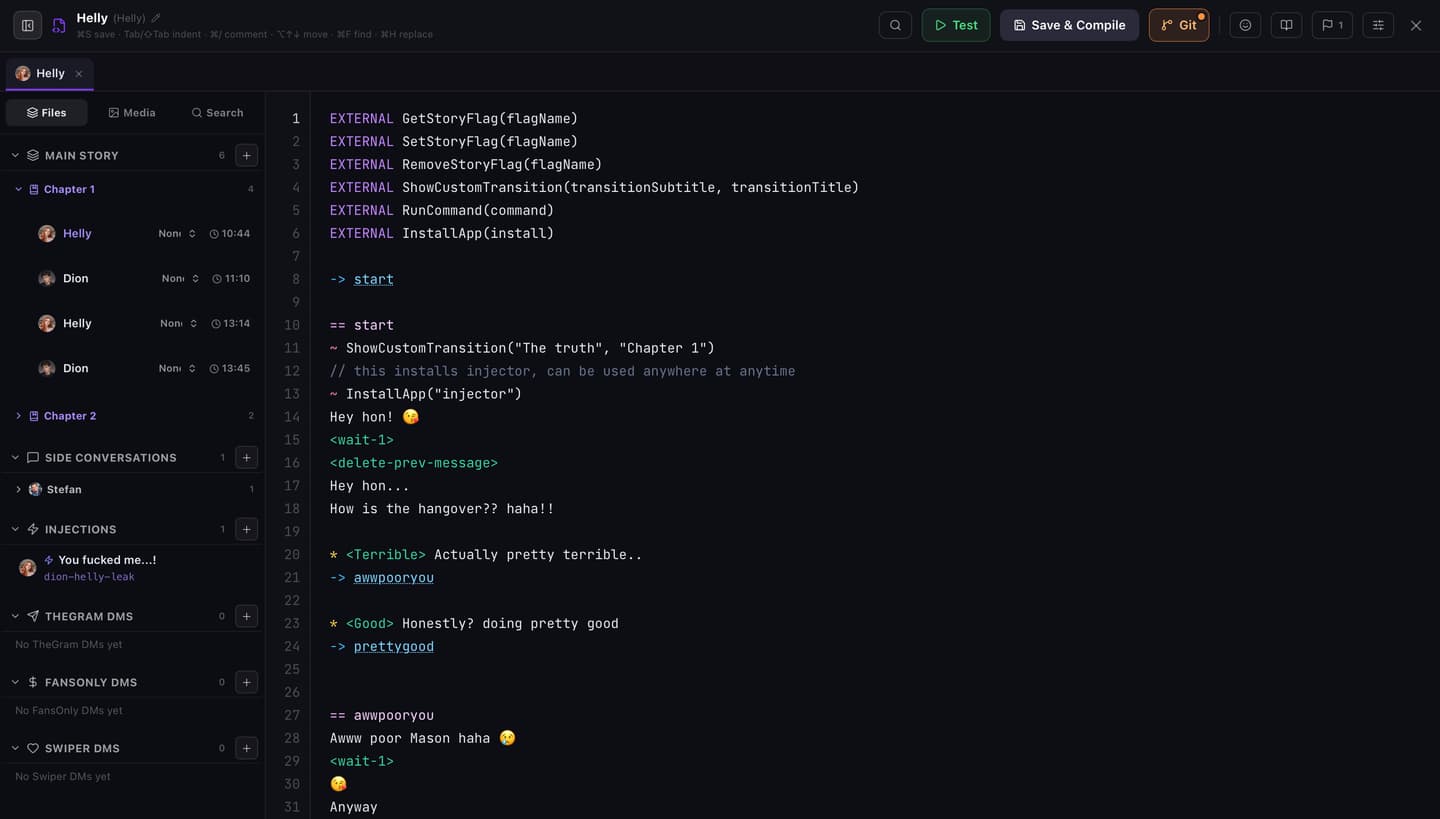1440x819 pixels.
Task: Select the dion-helly-leak injection id
Action: tap(89, 577)
